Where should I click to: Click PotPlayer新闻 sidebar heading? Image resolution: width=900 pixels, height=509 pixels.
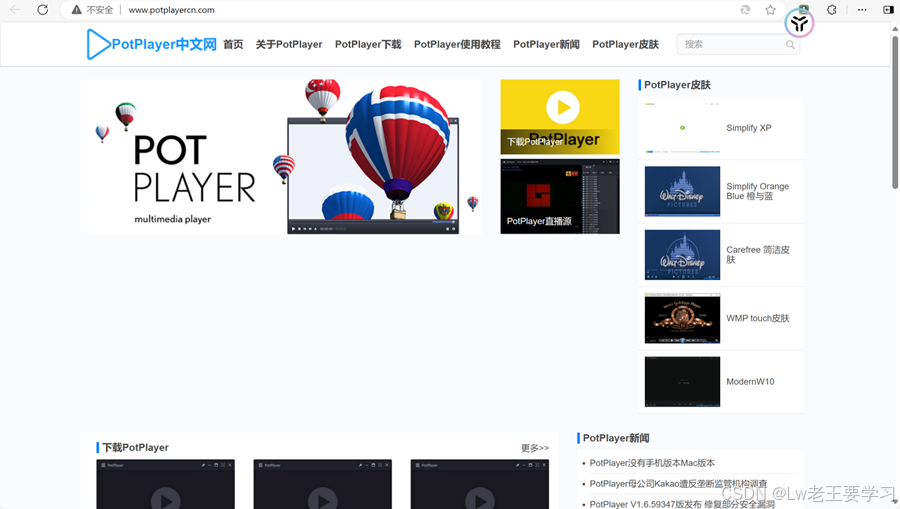pyautogui.click(x=616, y=438)
